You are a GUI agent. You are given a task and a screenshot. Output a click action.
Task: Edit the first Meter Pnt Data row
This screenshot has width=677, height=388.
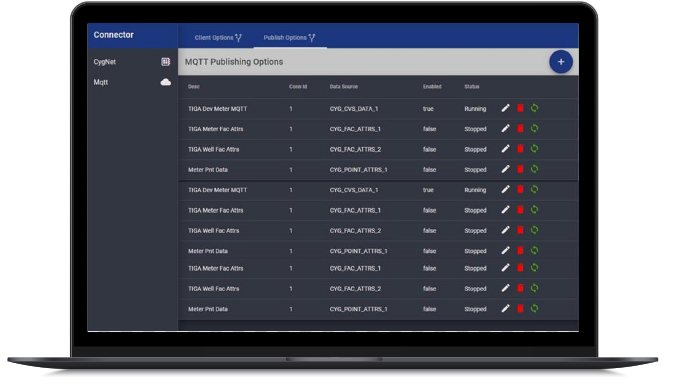(x=505, y=169)
